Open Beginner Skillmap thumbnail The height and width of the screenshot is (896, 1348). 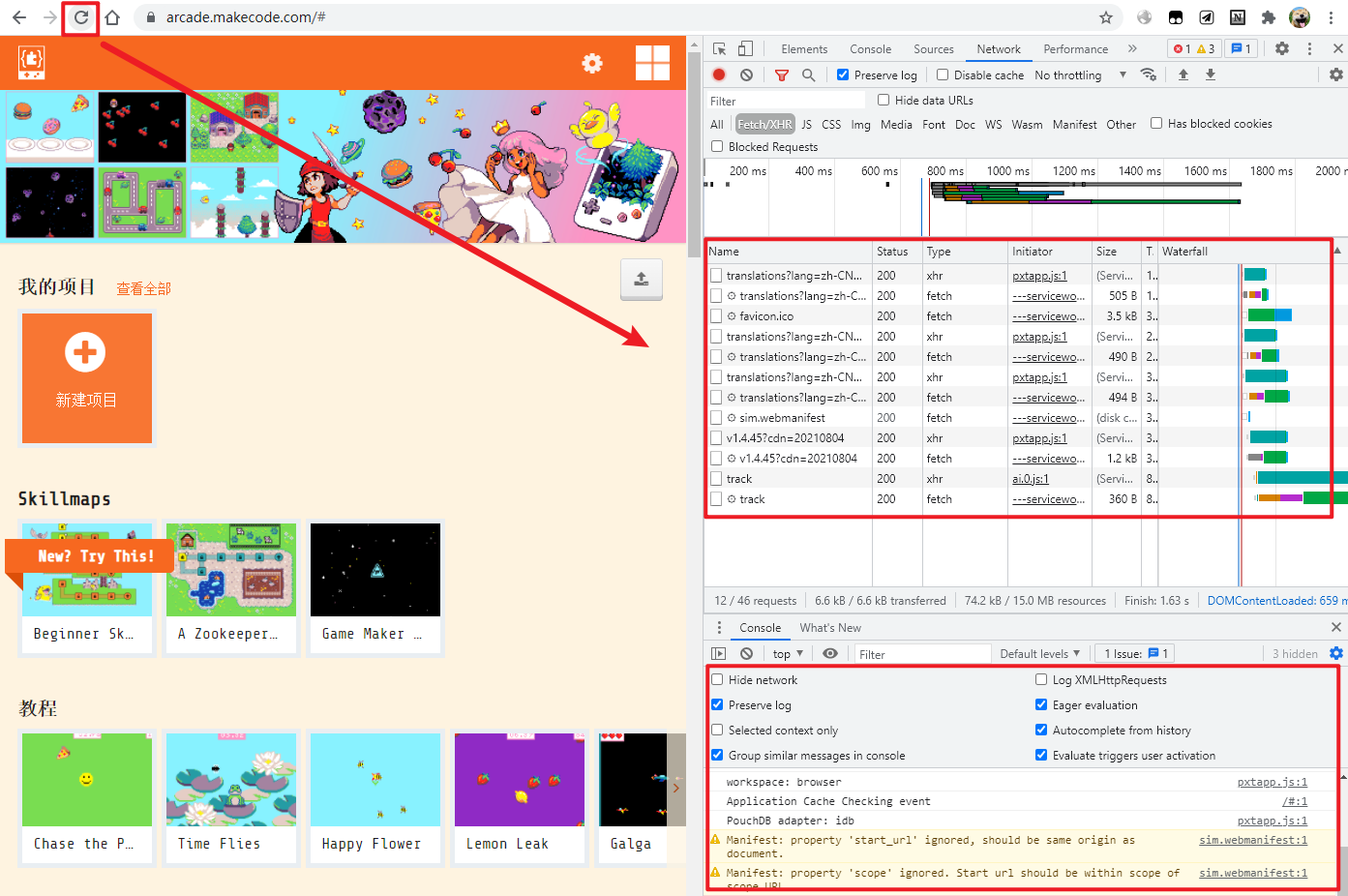pos(86,570)
